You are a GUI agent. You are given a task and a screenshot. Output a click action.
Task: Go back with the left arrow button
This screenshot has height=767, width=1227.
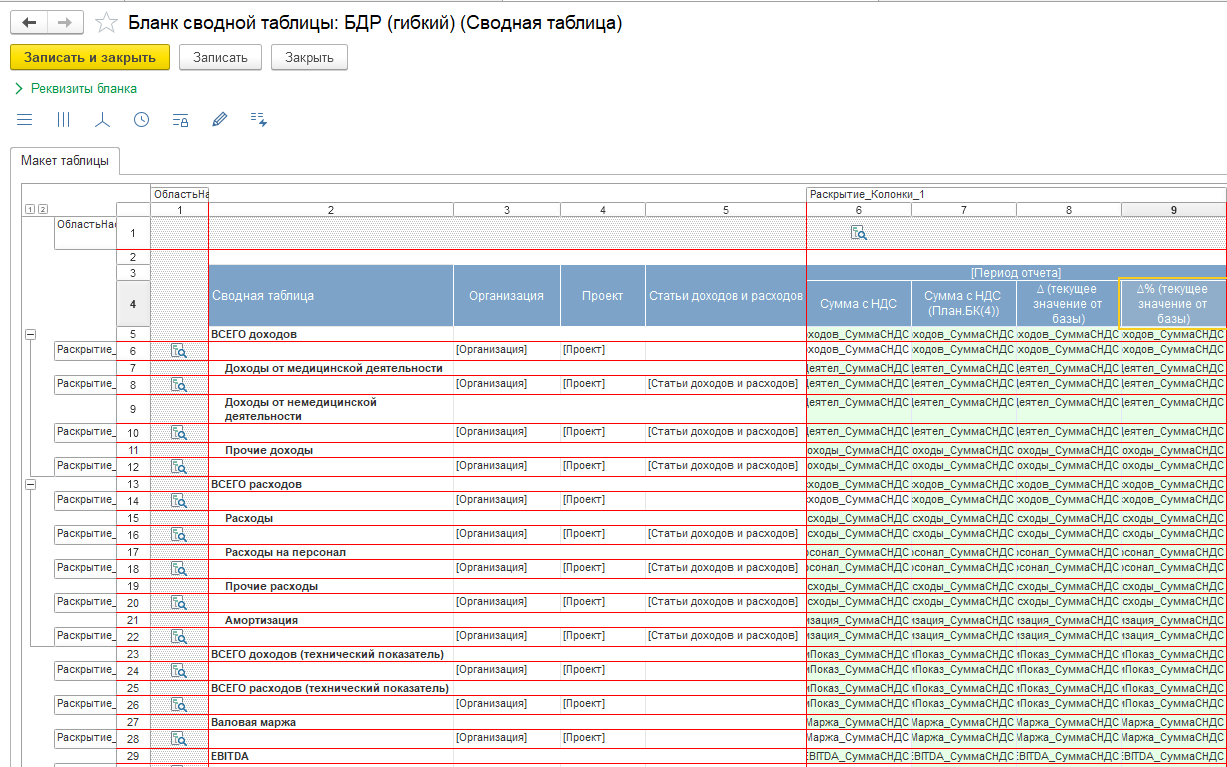coord(30,23)
